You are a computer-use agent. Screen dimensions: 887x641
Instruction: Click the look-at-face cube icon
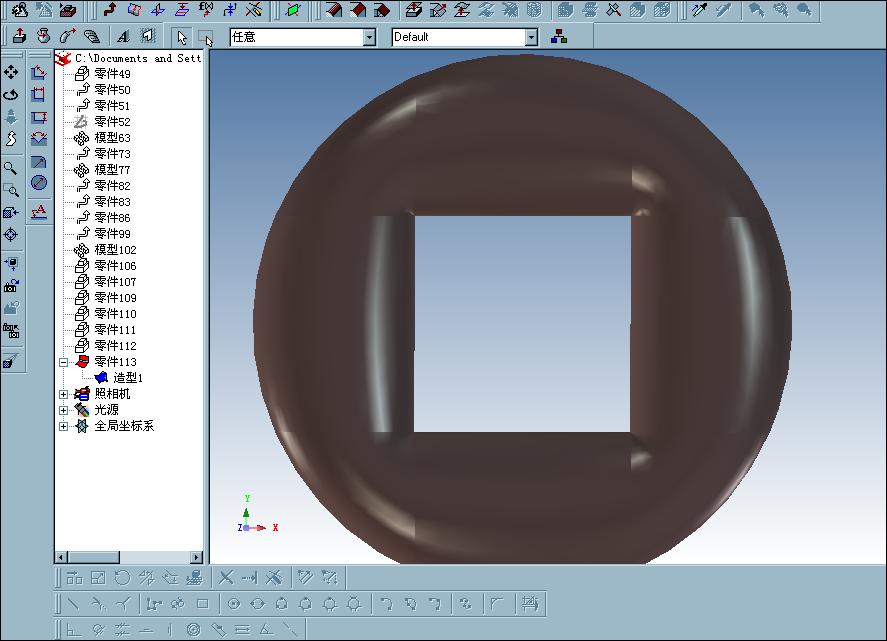pos(11,212)
